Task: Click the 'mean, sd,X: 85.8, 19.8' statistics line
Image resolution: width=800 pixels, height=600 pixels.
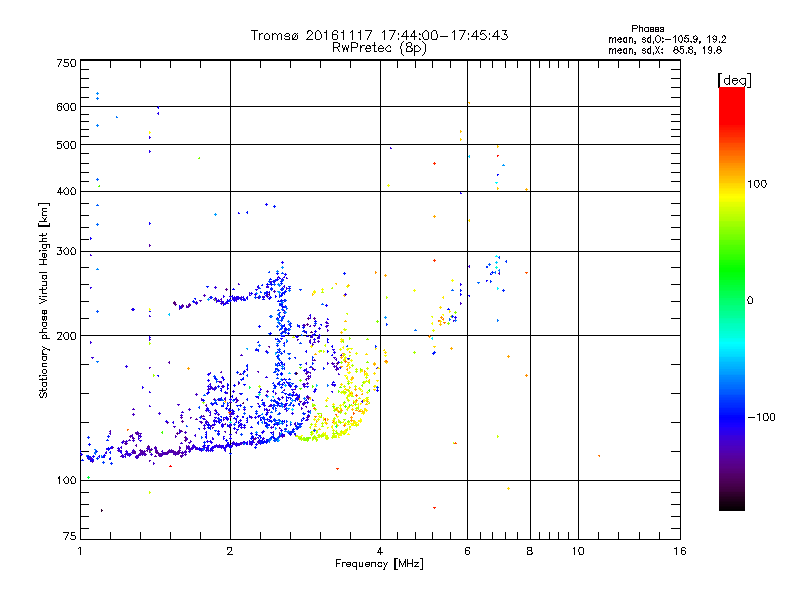Action: pos(665,50)
